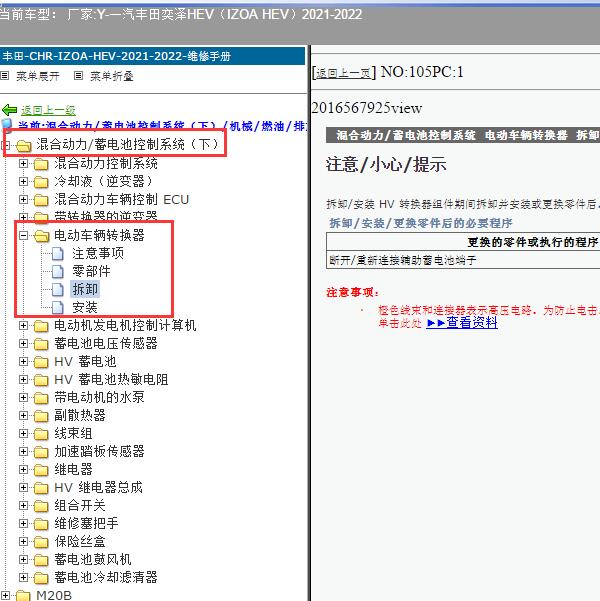Click the 线束组 folder icon
This screenshot has width=600, height=601.
click(41, 434)
